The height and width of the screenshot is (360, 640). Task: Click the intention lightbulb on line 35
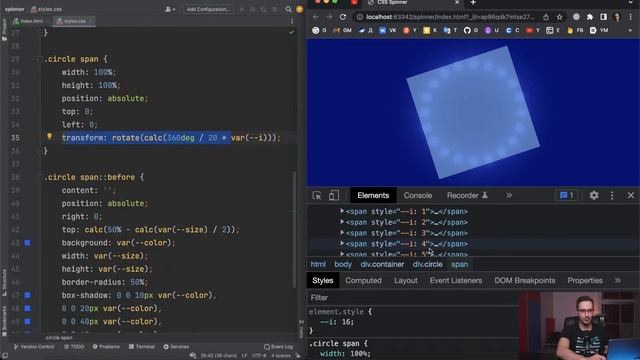[x=49, y=136]
